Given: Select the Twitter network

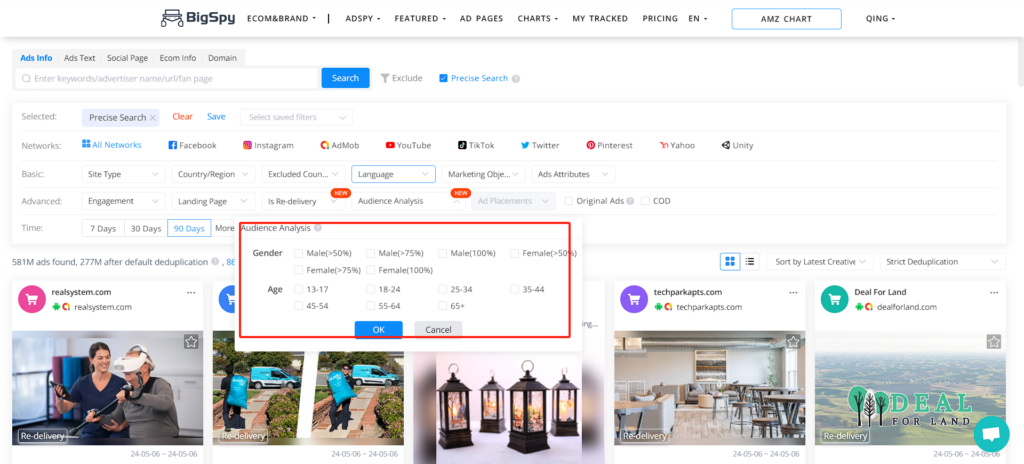Looking at the screenshot, I should [x=540, y=145].
